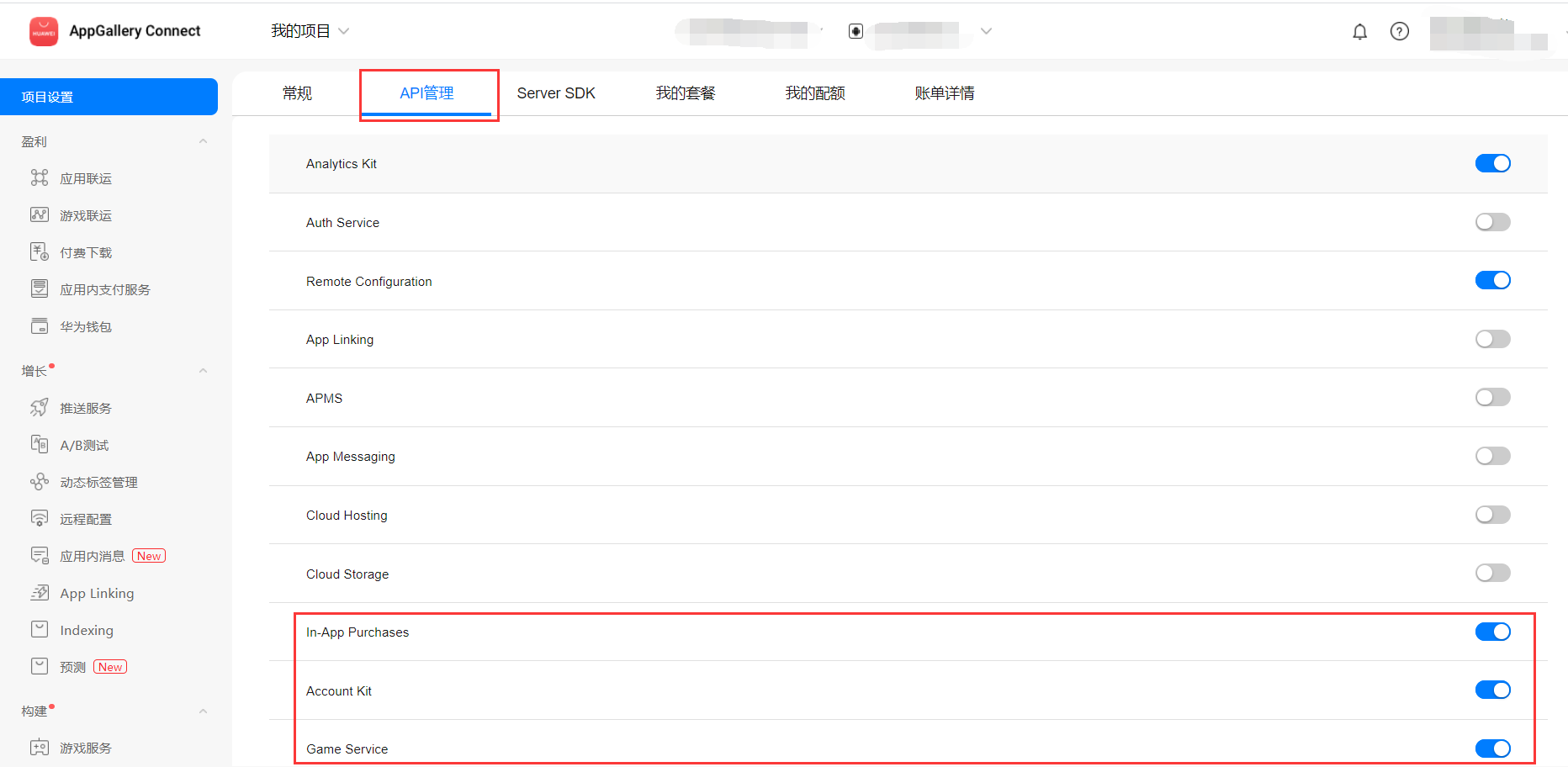Click the 远程配置 sidebar icon
1568x767 pixels.
tap(40, 518)
